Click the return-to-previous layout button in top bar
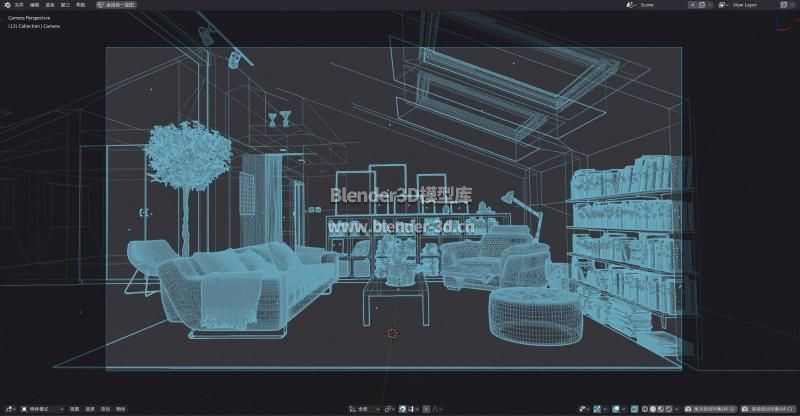 (116, 5)
